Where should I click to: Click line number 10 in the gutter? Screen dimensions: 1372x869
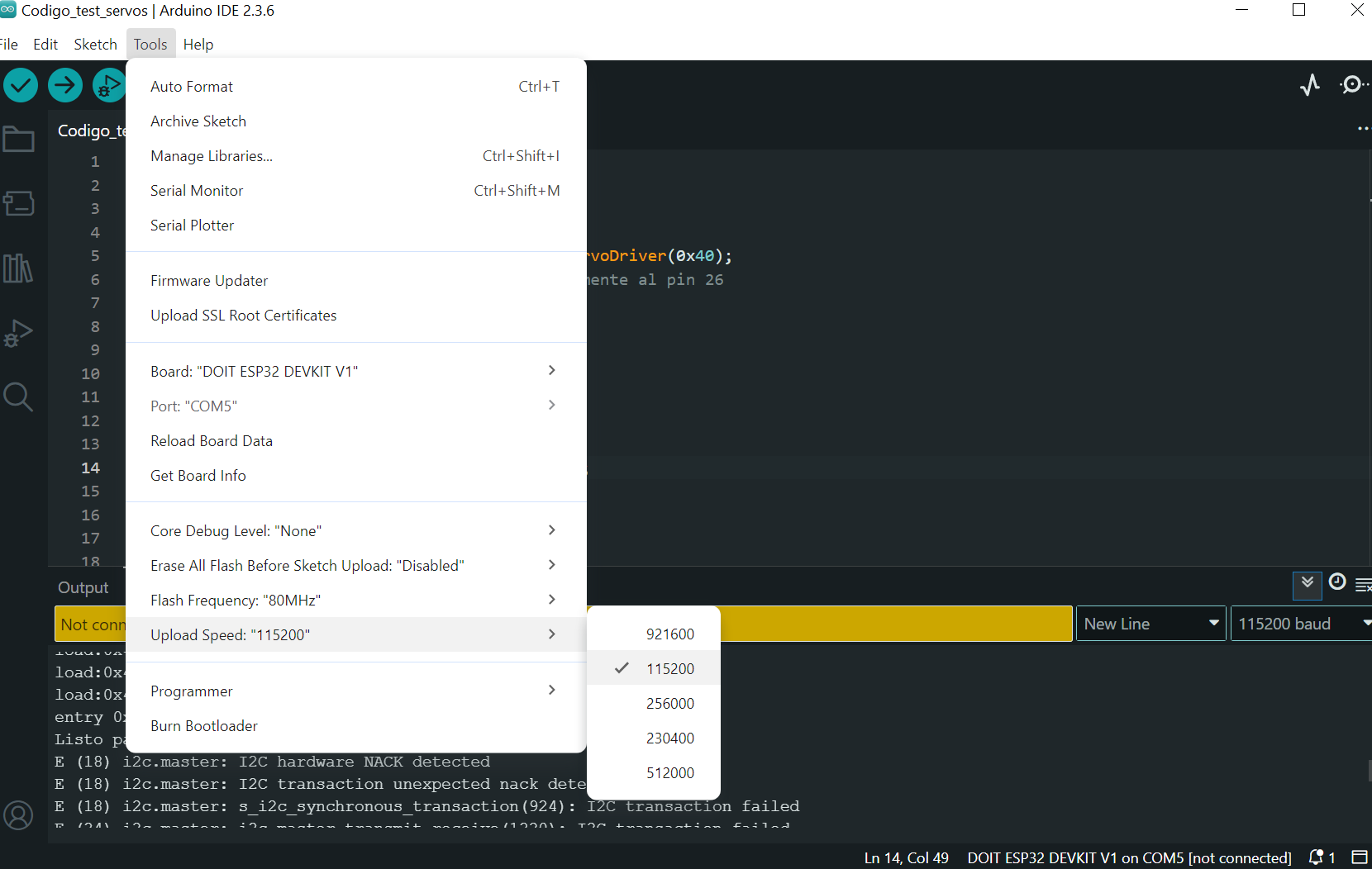[90, 373]
